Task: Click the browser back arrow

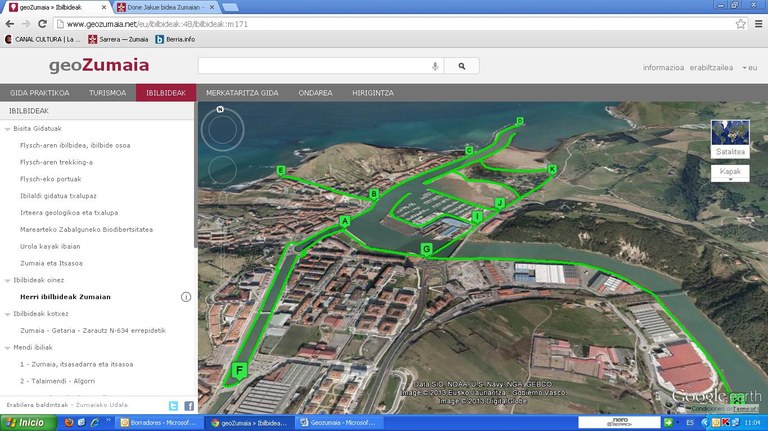Action: 10,24
